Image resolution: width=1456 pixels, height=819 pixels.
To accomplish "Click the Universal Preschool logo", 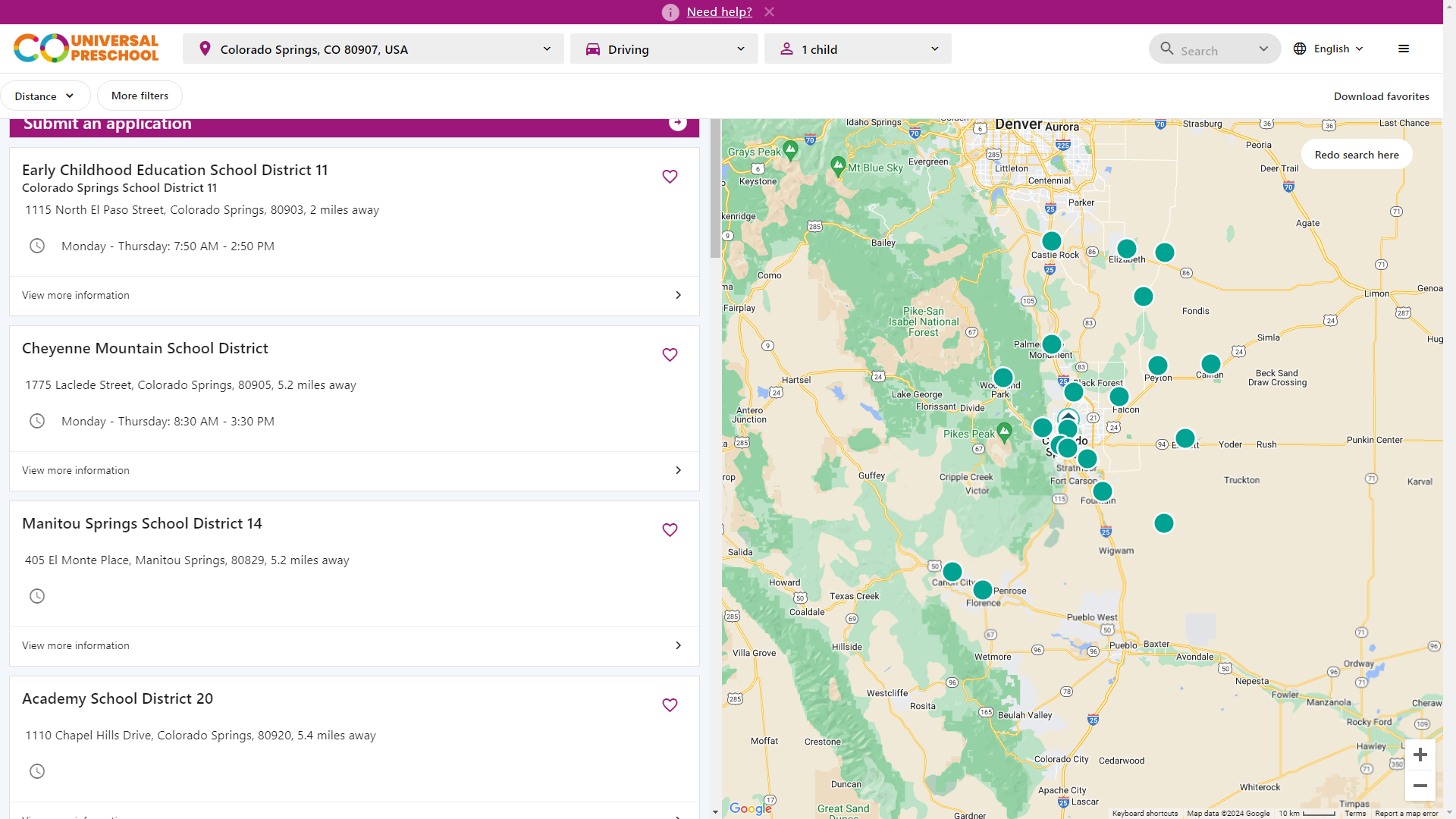I will pos(86,49).
